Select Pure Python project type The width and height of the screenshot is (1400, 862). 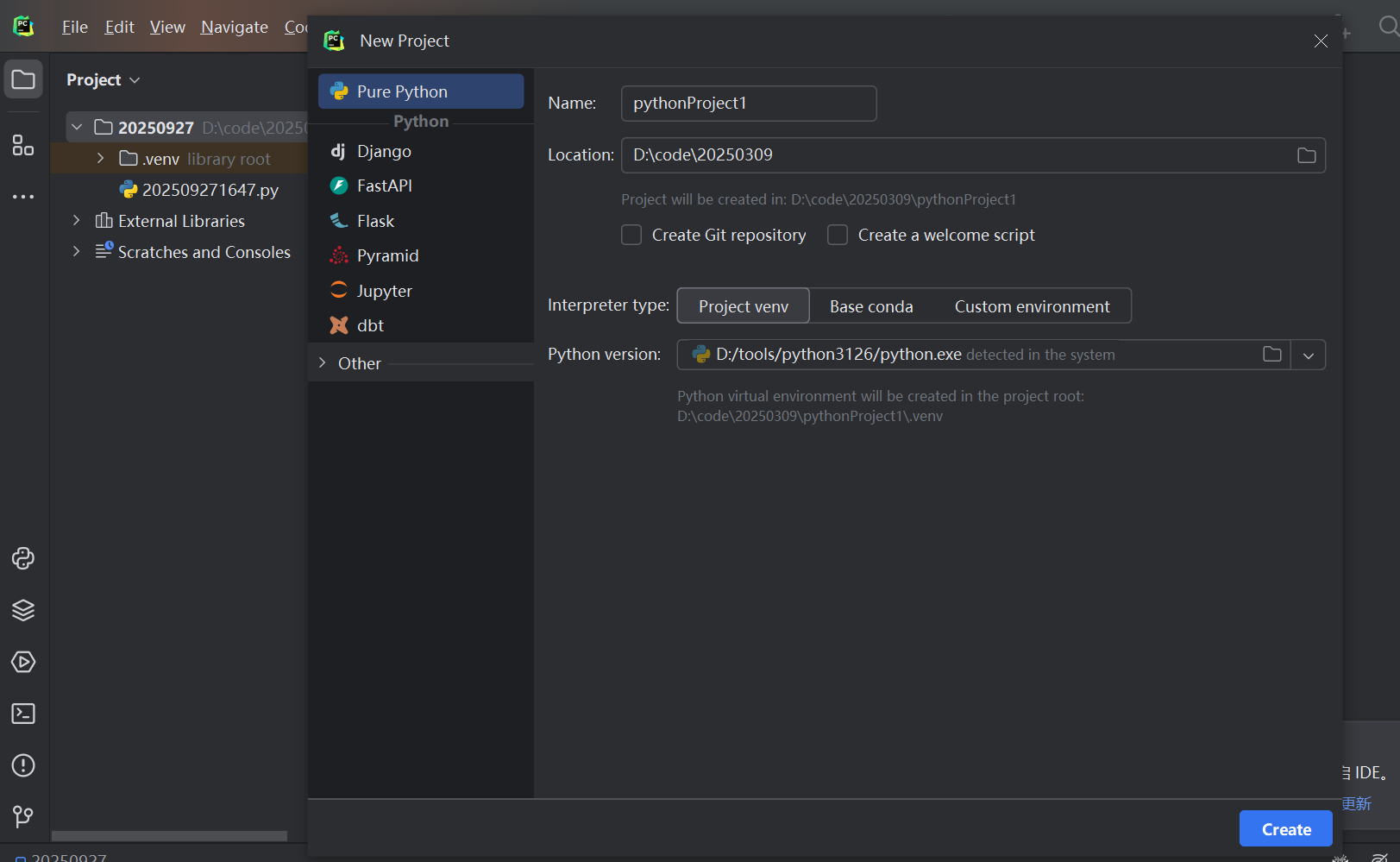tap(421, 91)
